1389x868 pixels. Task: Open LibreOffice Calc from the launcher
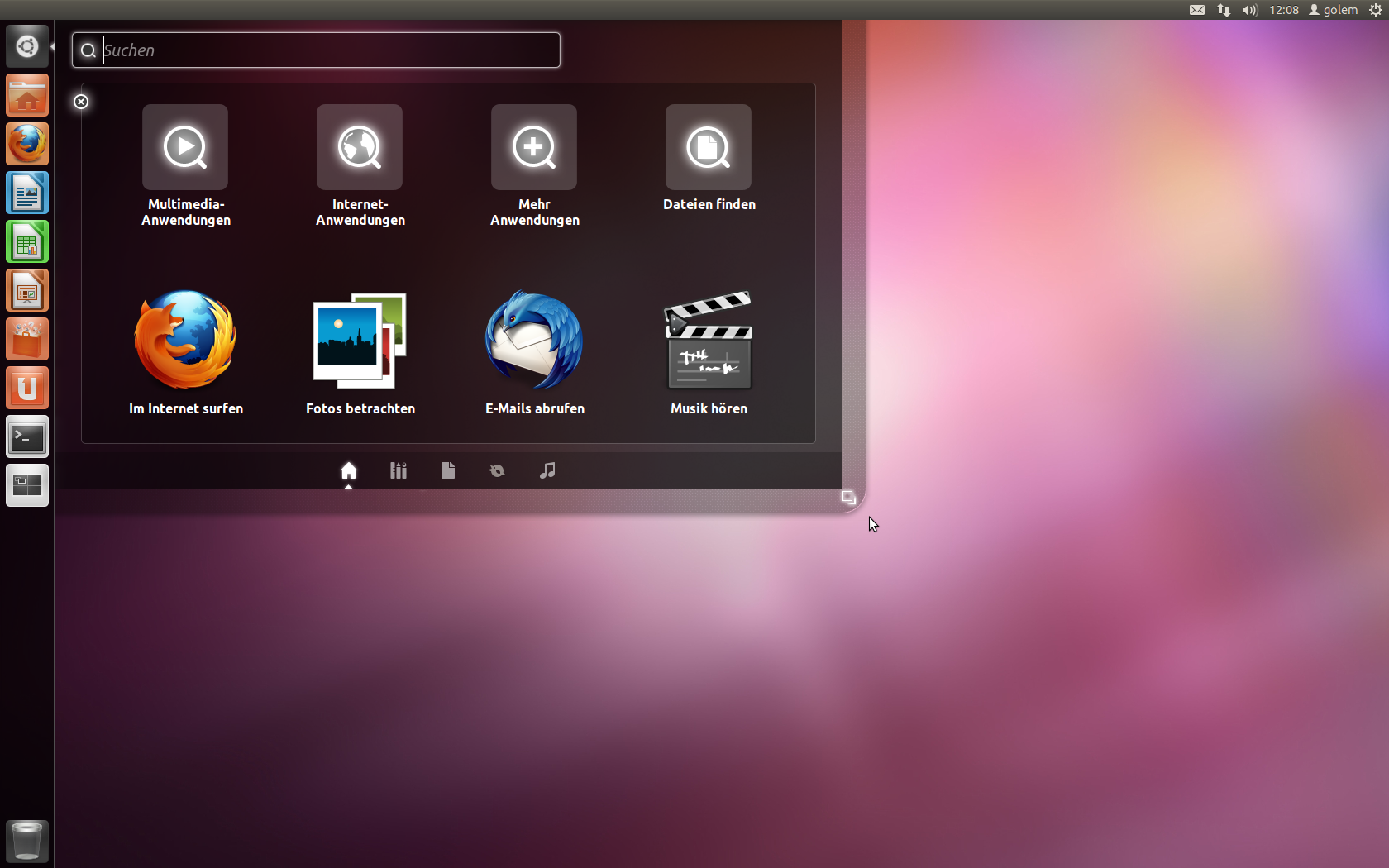(x=27, y=241)
